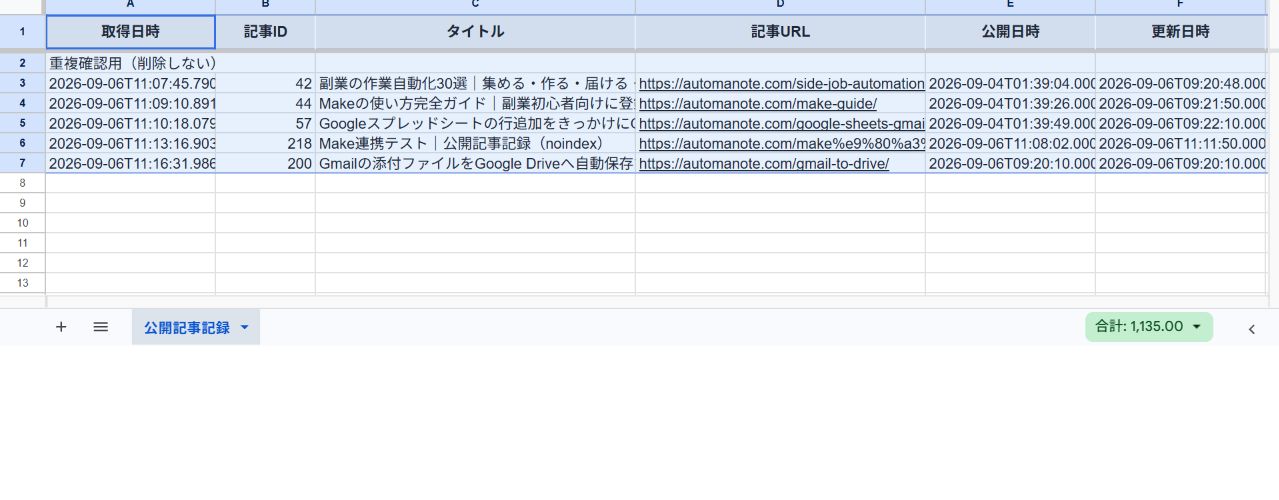The height and width of the screenshot is (500, 1279).
Task: Select cell with article ID 218
Action: tap(265, 144)
